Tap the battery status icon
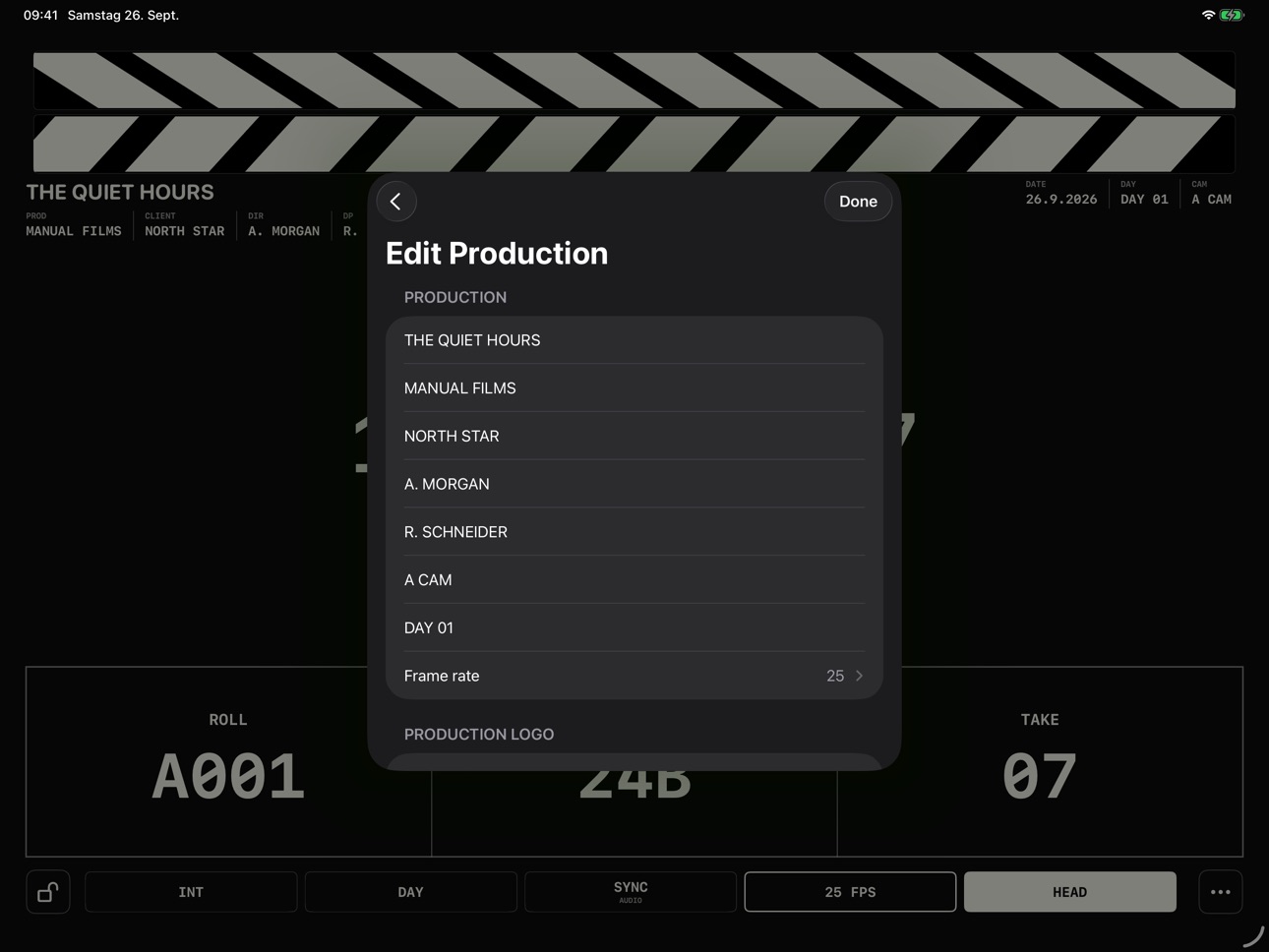This screenshot has height=952, width=1269. [x=1232, y=15]
